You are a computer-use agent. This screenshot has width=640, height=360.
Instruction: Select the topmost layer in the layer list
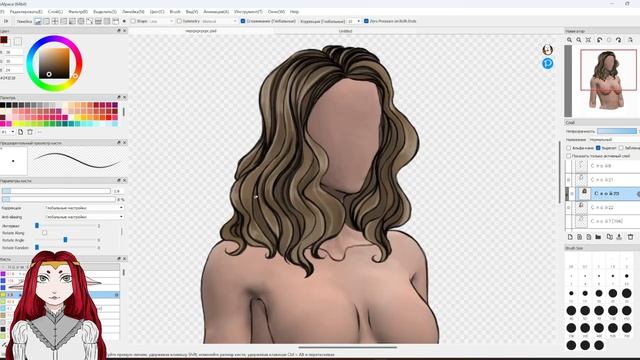click(x=607, y=166)
